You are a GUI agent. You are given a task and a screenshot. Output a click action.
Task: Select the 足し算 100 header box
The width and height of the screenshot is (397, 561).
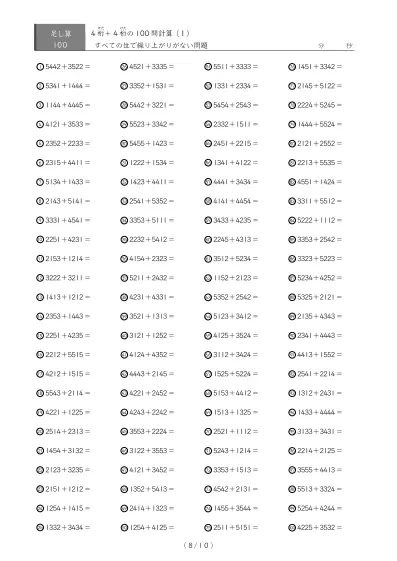pyautogui.click(x=60, y=37)
